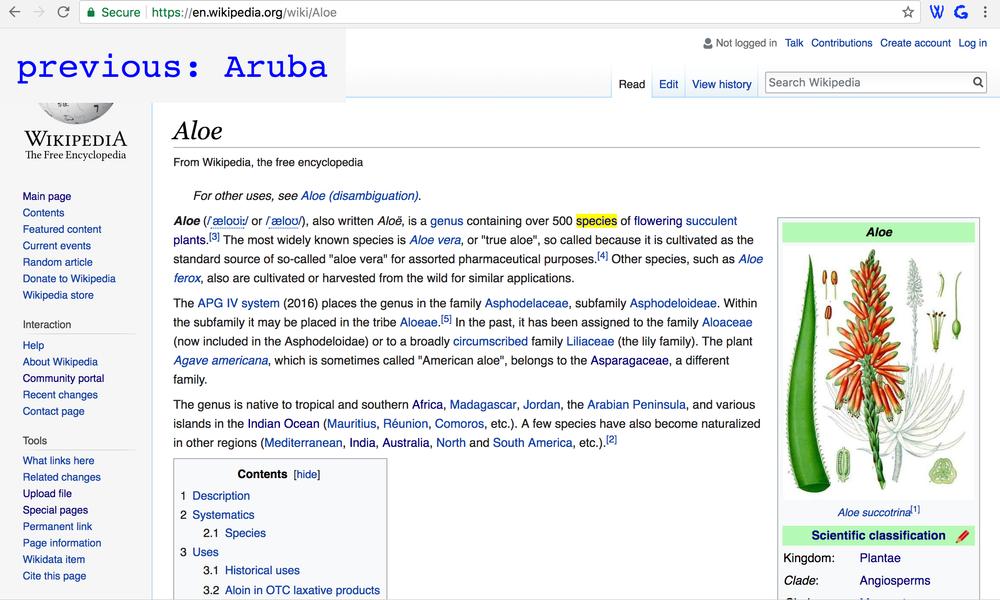Click Cite this page
Screen dimensions: 1000x600
click(54, 576)
